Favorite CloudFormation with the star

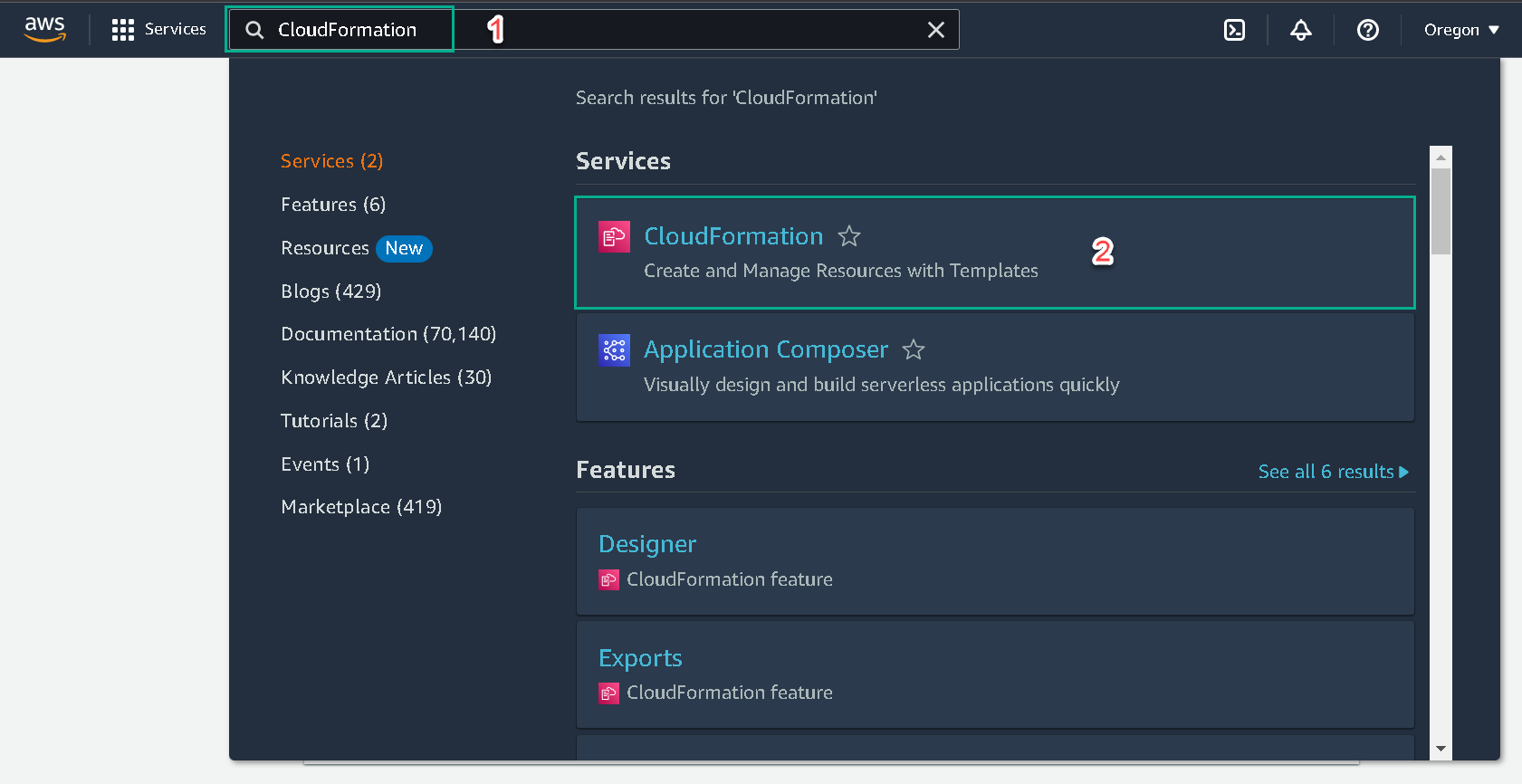point(849,236)
